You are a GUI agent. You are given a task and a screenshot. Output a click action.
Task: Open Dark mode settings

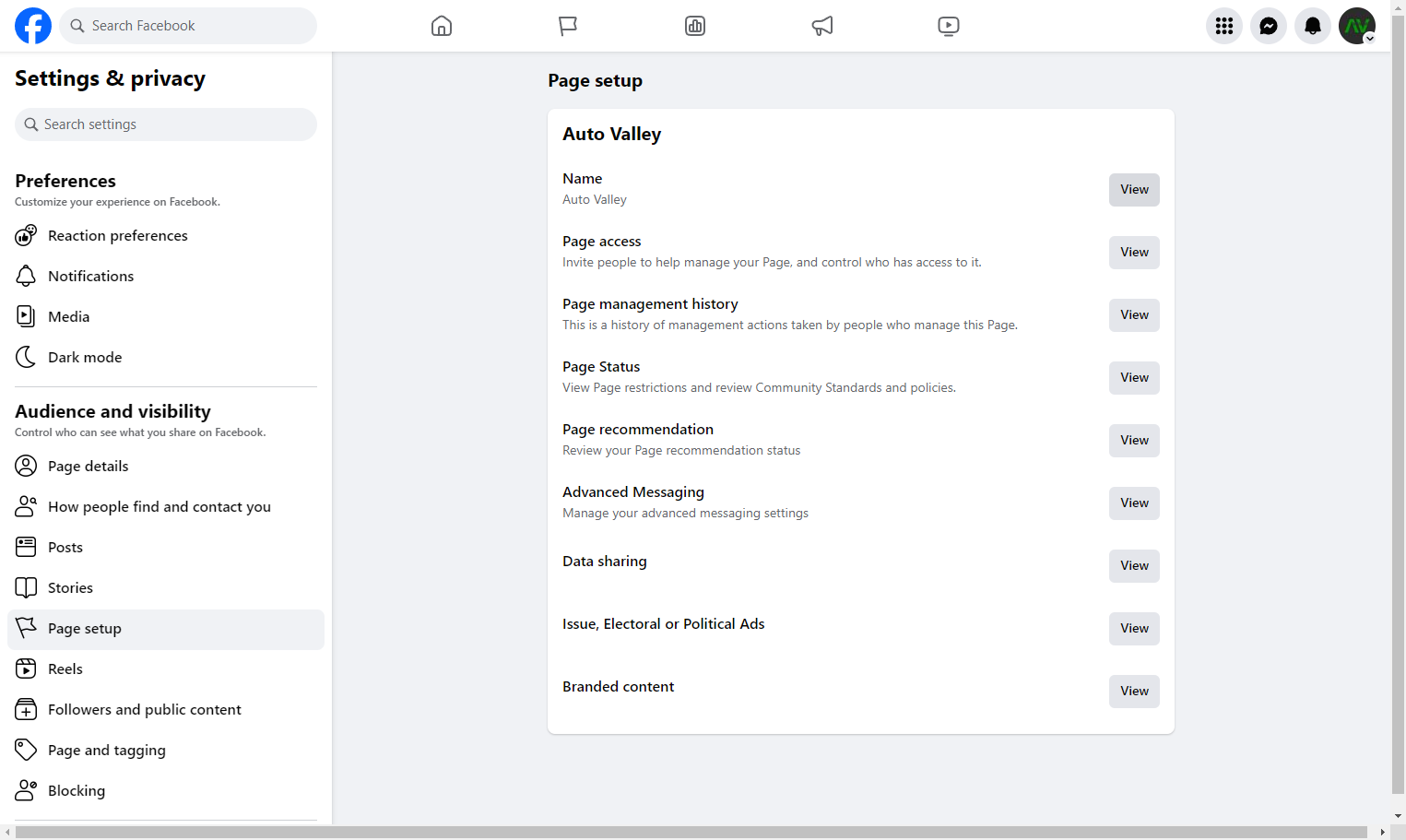pos(166,357)
